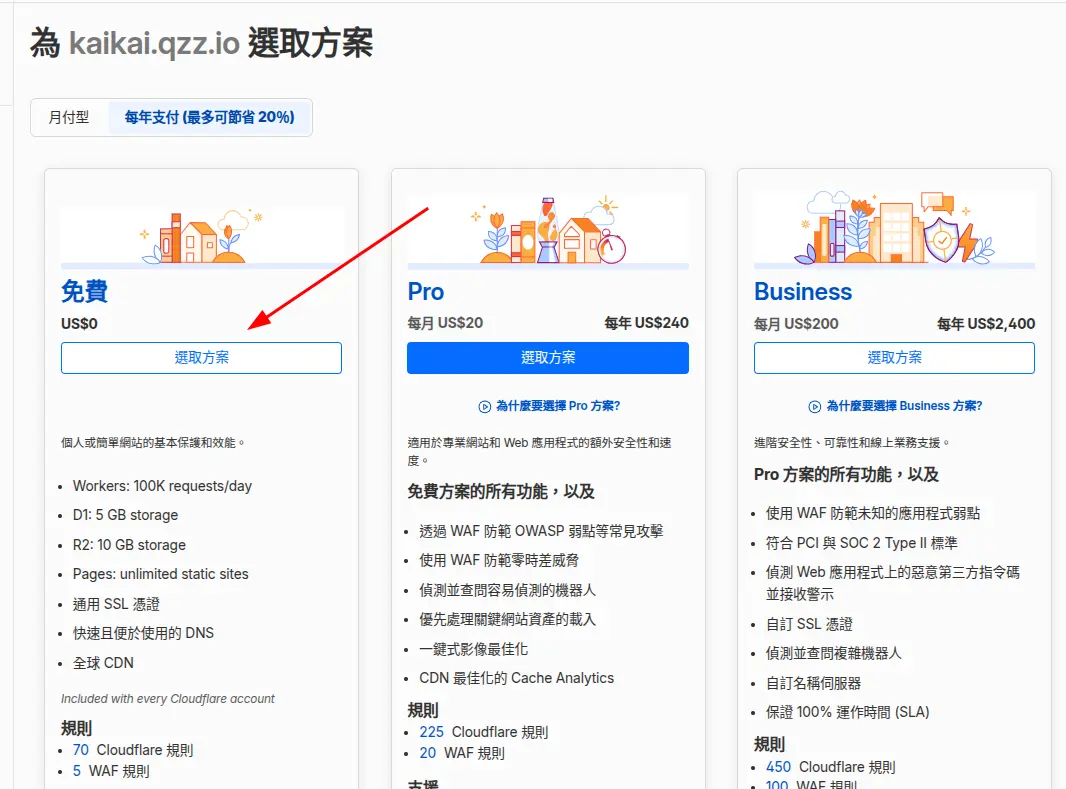The image size is (1066, 789).
Task: Click 自訂名稱伺服器 item
Action: coord(813,683)
